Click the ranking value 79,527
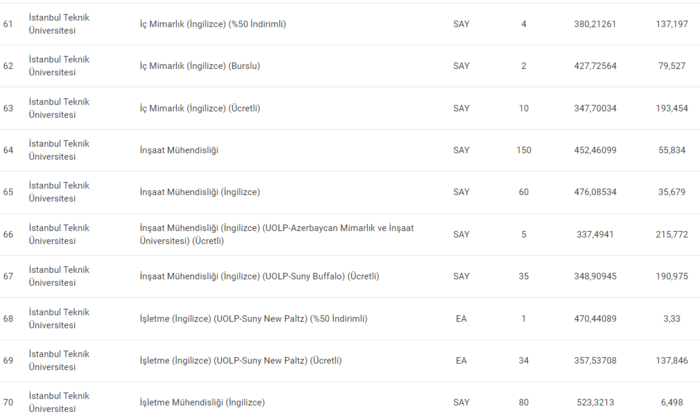This screenshot has height=419, width=700. click(671, 66)
